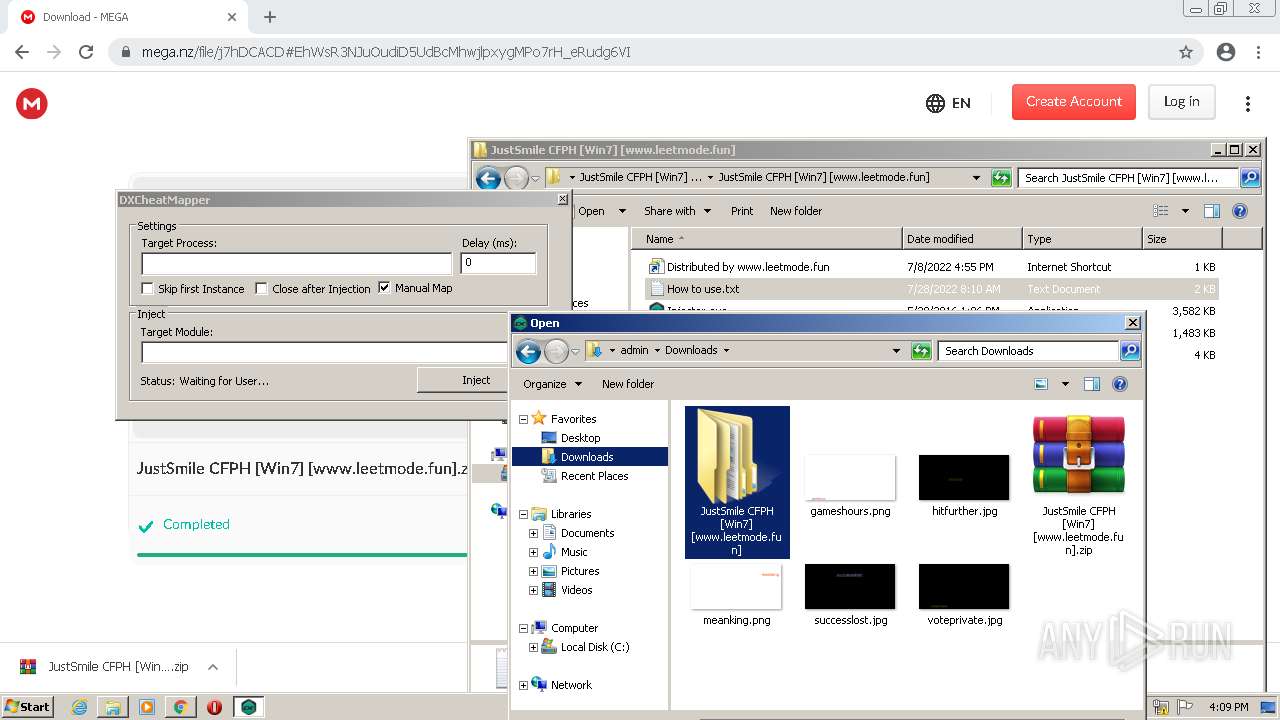Click the Create Account button
This screenshot has height=720, width=1280.
point(1074,102)
